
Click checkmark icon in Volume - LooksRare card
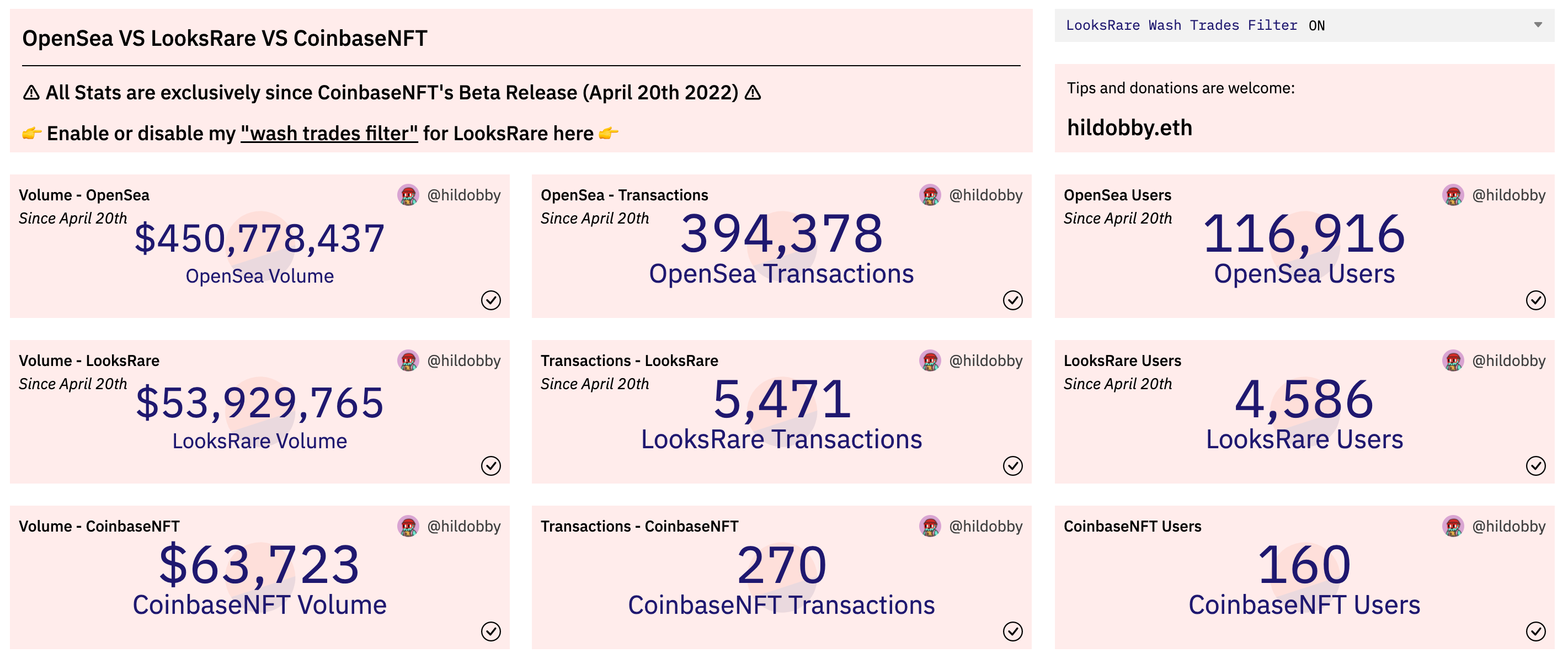[491, 466]
